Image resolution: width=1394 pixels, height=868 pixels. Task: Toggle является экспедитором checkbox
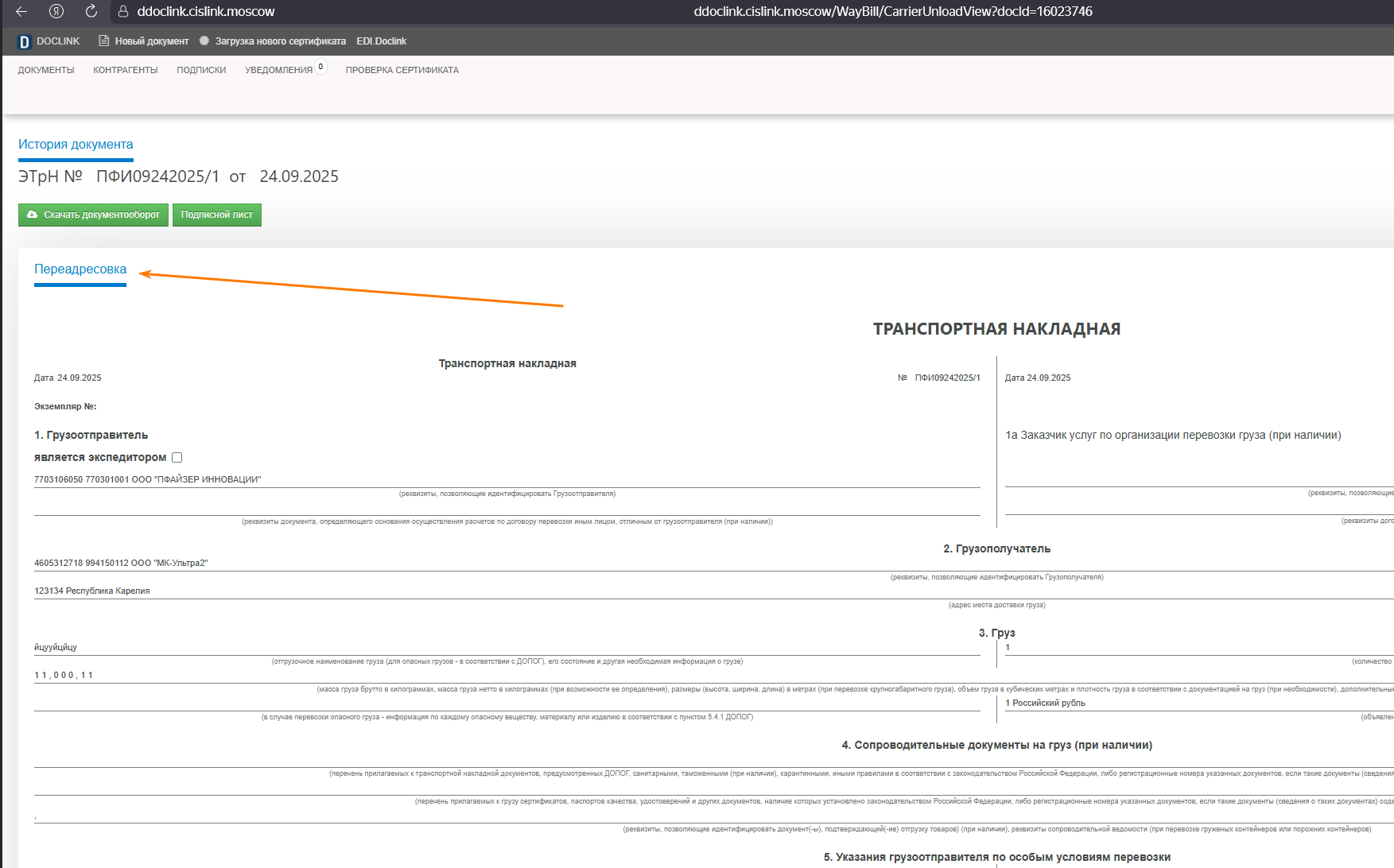(177, 457)
